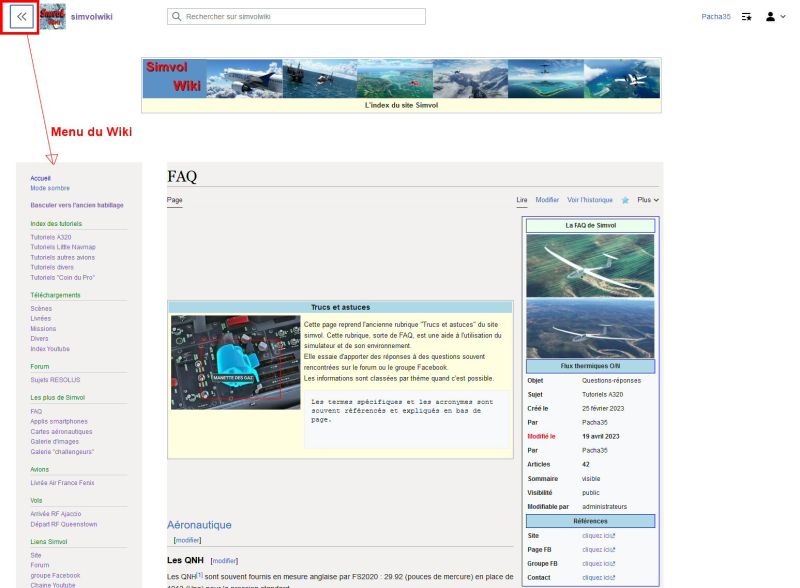Image resolution: width=800 pixels, height=588 pixels.
Task: Open Page FB cliquez ici link
Action: pos(598,550)
